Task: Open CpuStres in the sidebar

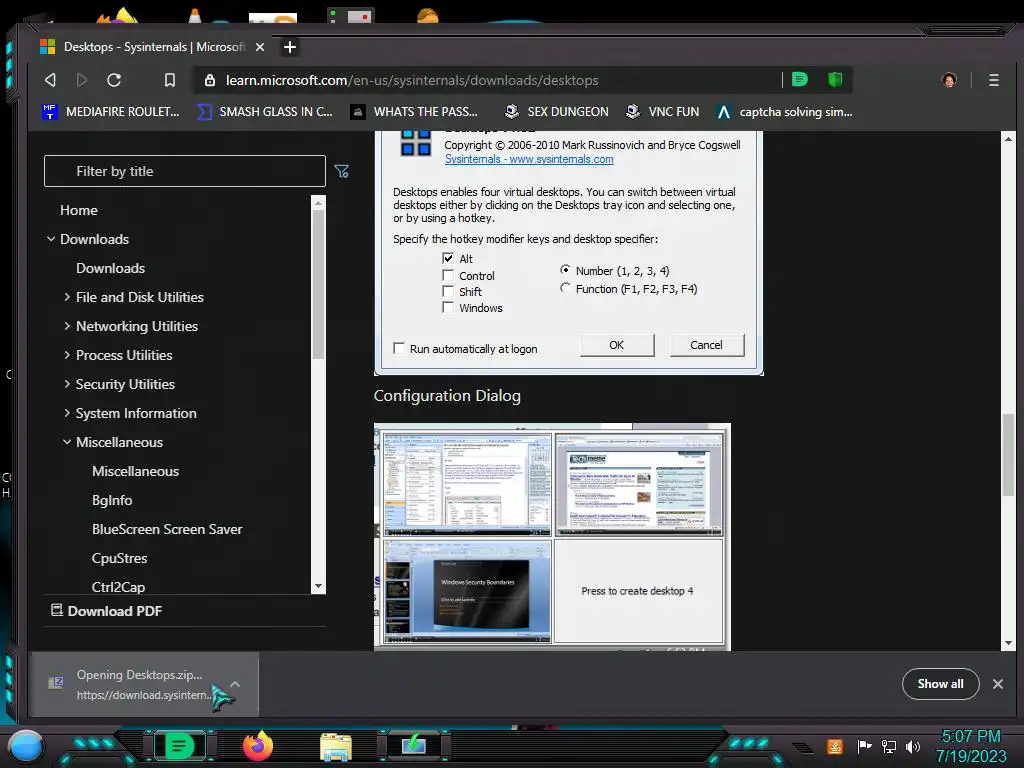Action: pos(120,558)
